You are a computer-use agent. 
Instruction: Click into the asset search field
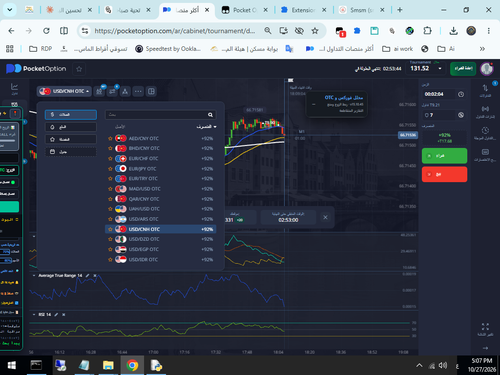pyautogui.click(x=161, y=115)
